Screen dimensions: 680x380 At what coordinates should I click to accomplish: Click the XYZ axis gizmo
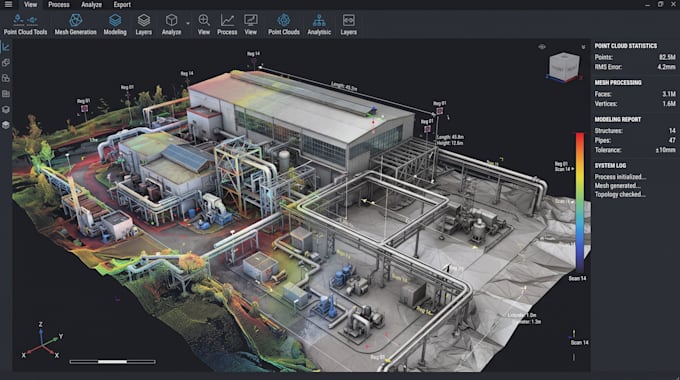click(x=42, y=341)
